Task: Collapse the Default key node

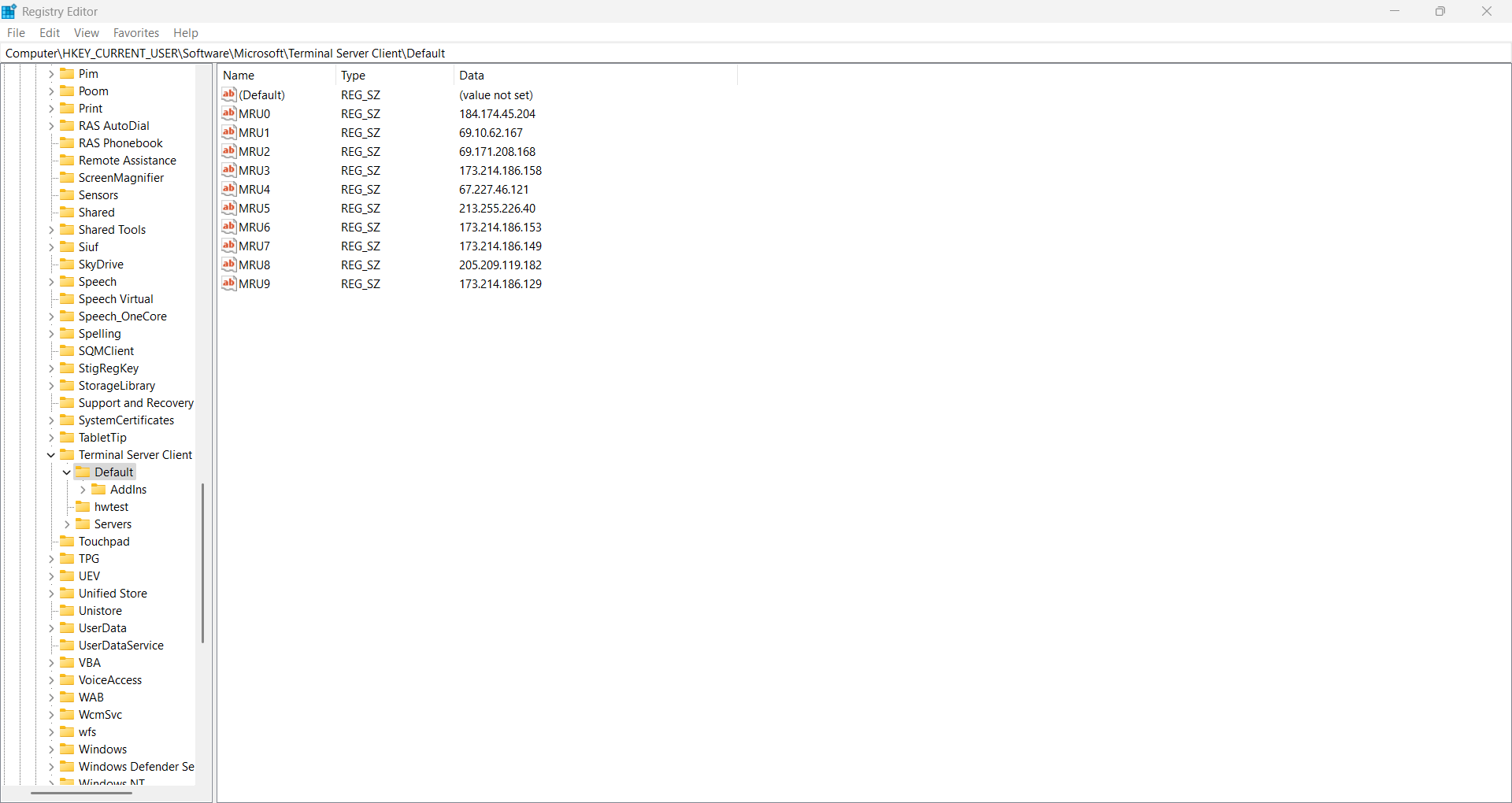Action: pyautogui.click(x=67, y=472)
